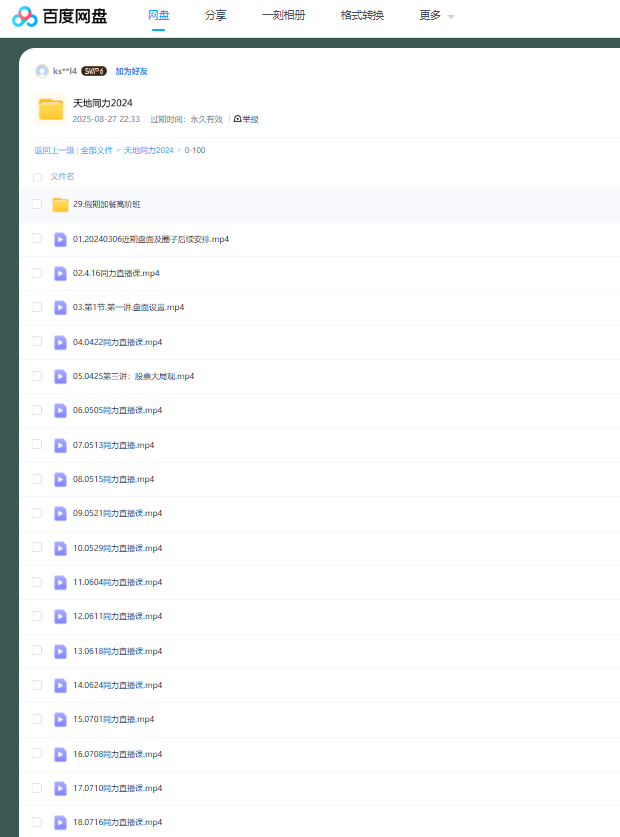Switch to the 分享 tab
Screen dimensions: 620x837
point(215,16)
